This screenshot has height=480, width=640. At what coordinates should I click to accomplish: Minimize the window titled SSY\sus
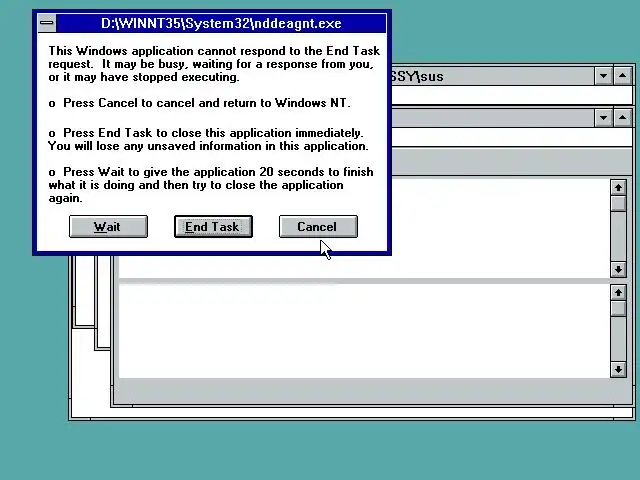pos(603,76)
